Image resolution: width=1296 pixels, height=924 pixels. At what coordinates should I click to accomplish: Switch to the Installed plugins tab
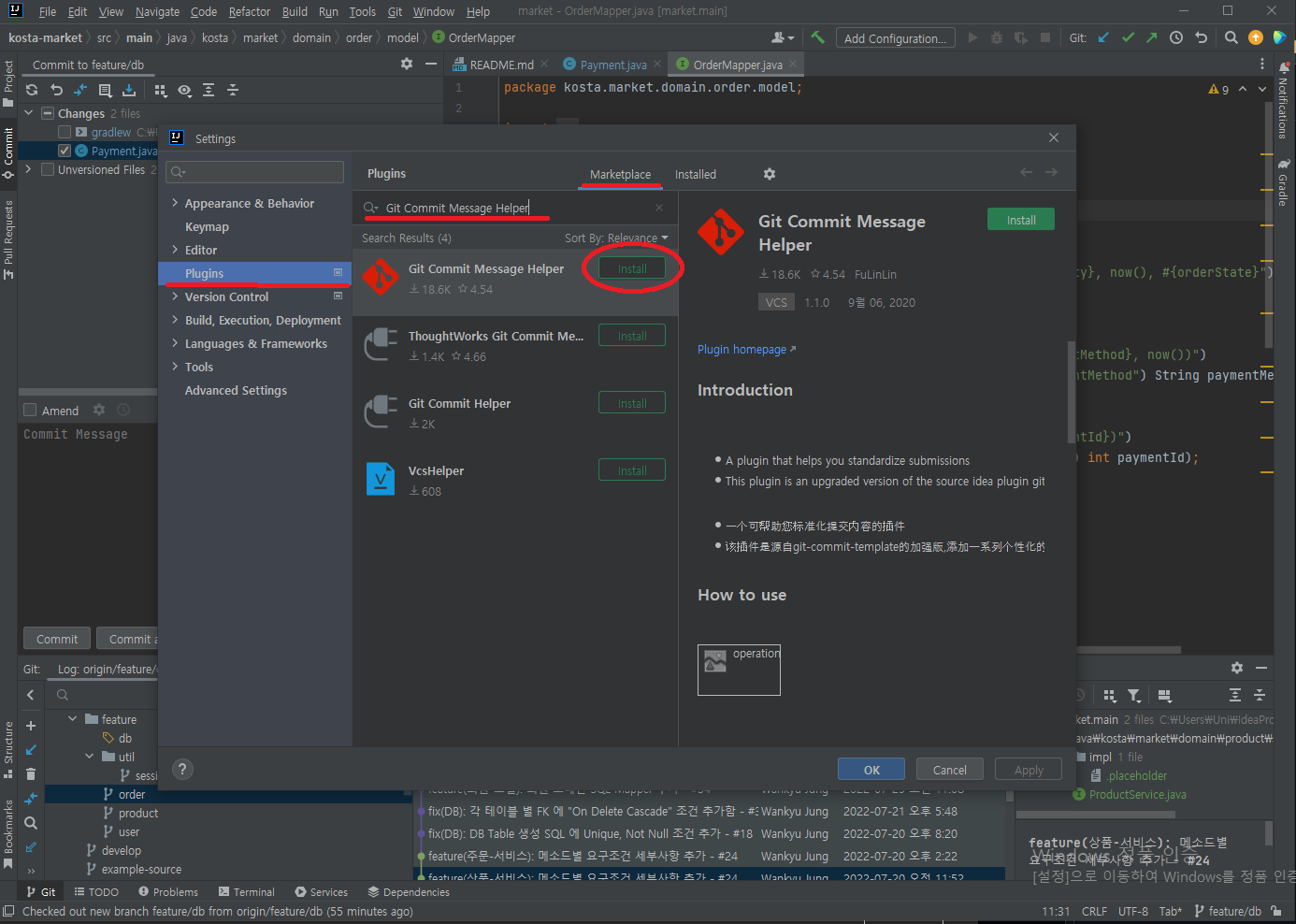[x=696, y=174]
